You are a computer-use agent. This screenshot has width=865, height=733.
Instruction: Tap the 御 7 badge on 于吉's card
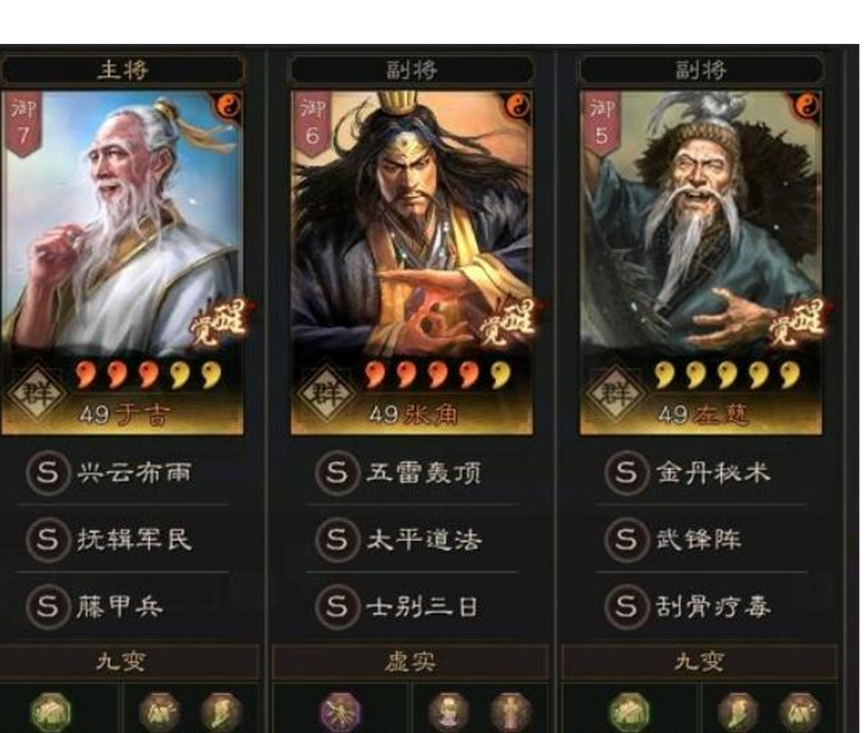point(22,124)
